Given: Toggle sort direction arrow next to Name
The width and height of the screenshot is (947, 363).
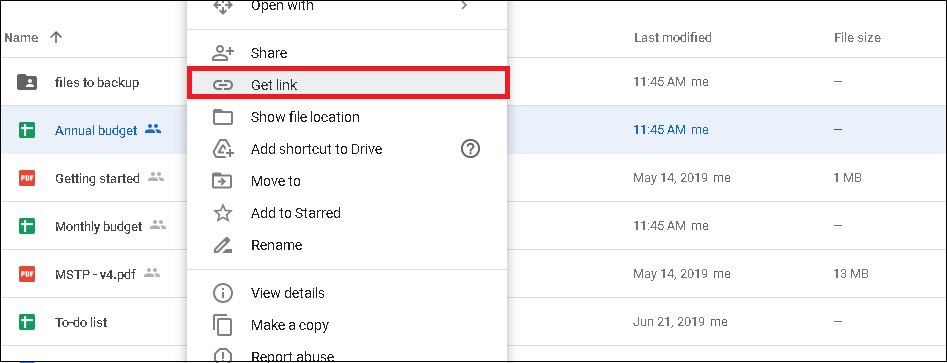Looking at the screenshot, I should click(x=56, y=37).
